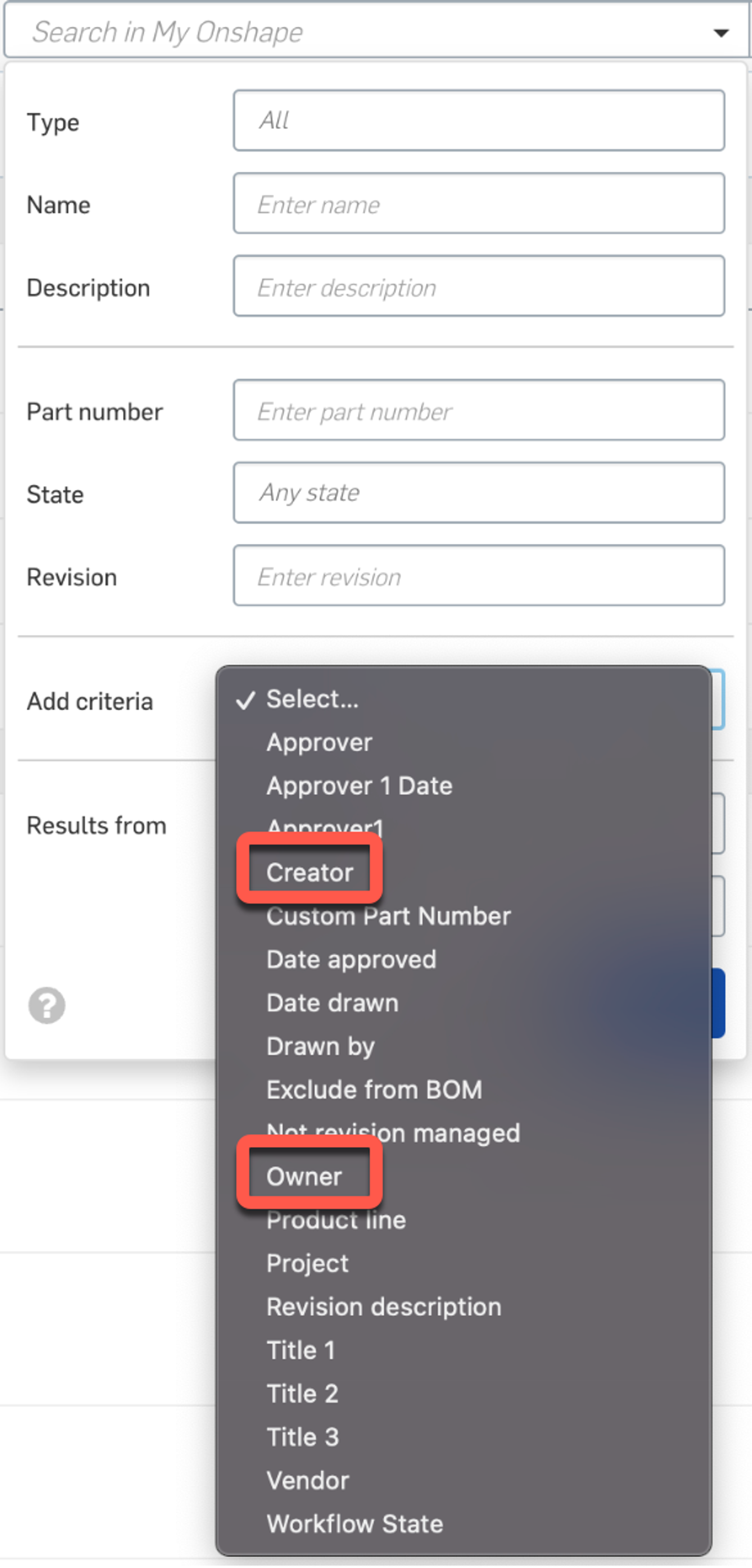Select Approver 1 Date option
The width and height of the screenshot is (752, 1568).
tap(359, 785)
